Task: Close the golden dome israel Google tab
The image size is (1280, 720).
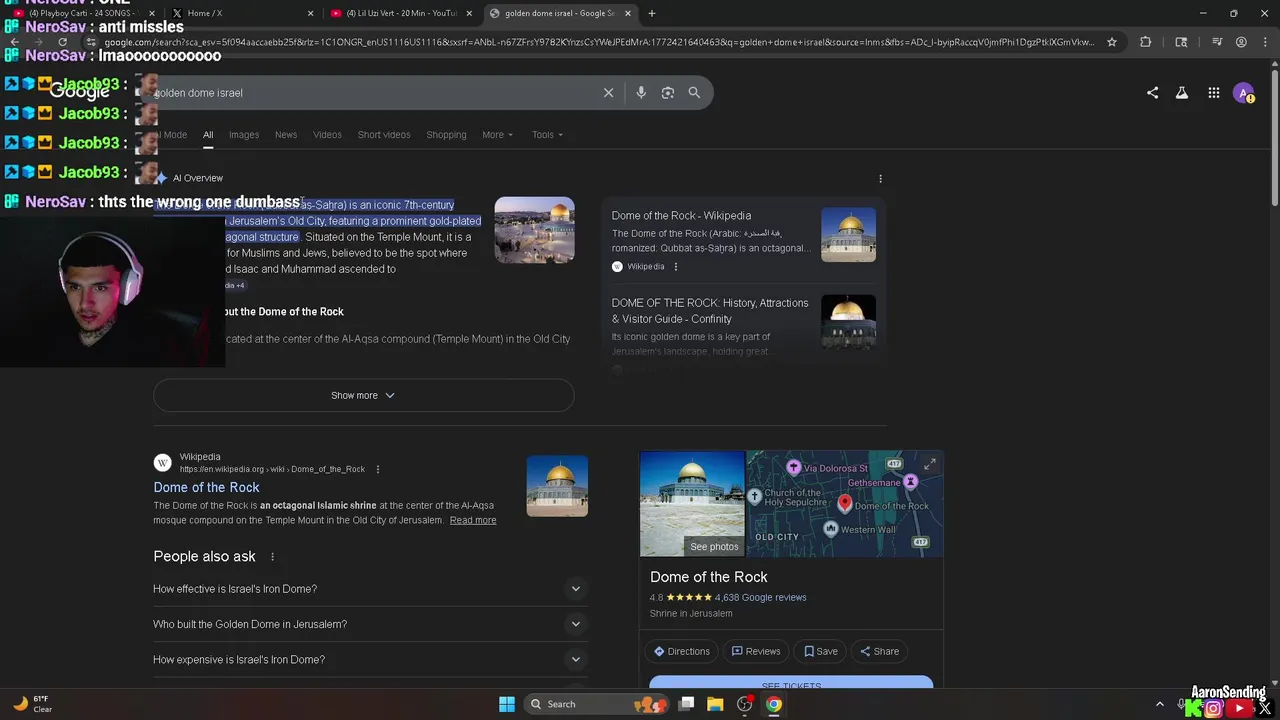Action: click(628, 13)
